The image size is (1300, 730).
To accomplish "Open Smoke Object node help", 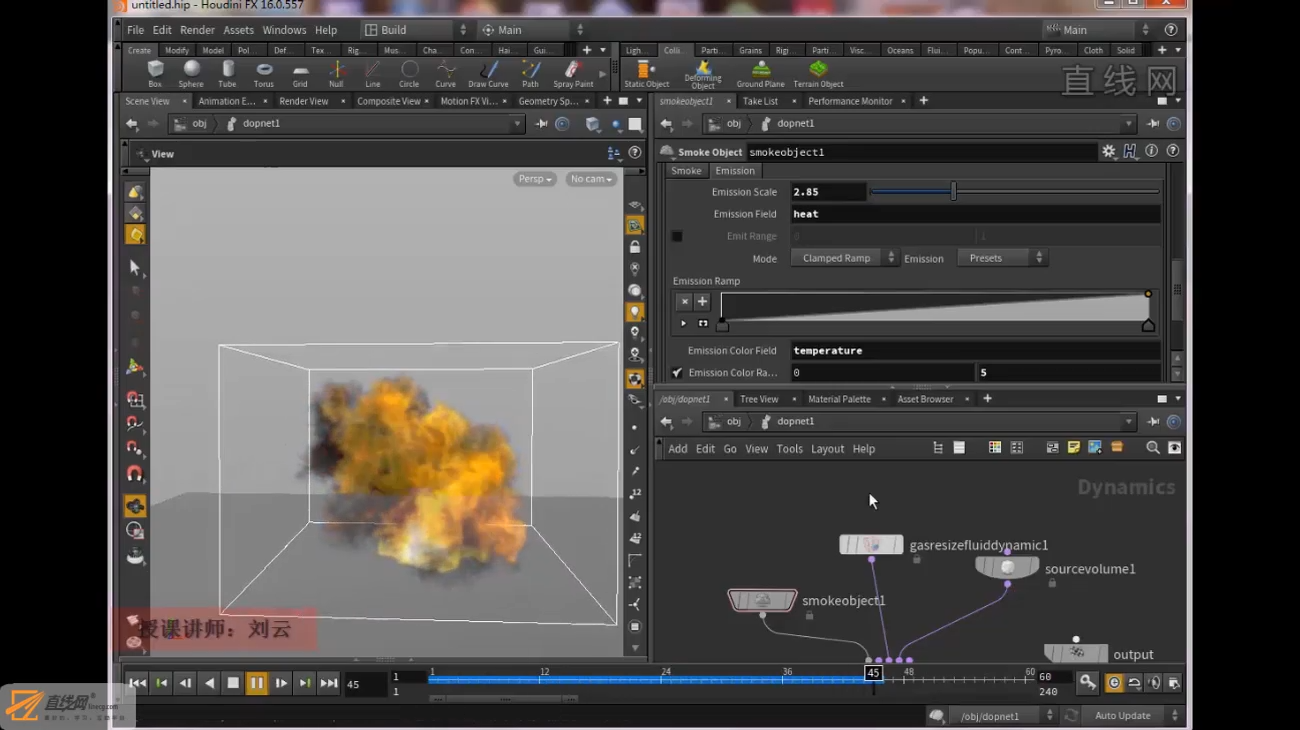I will pos(1173,152).
